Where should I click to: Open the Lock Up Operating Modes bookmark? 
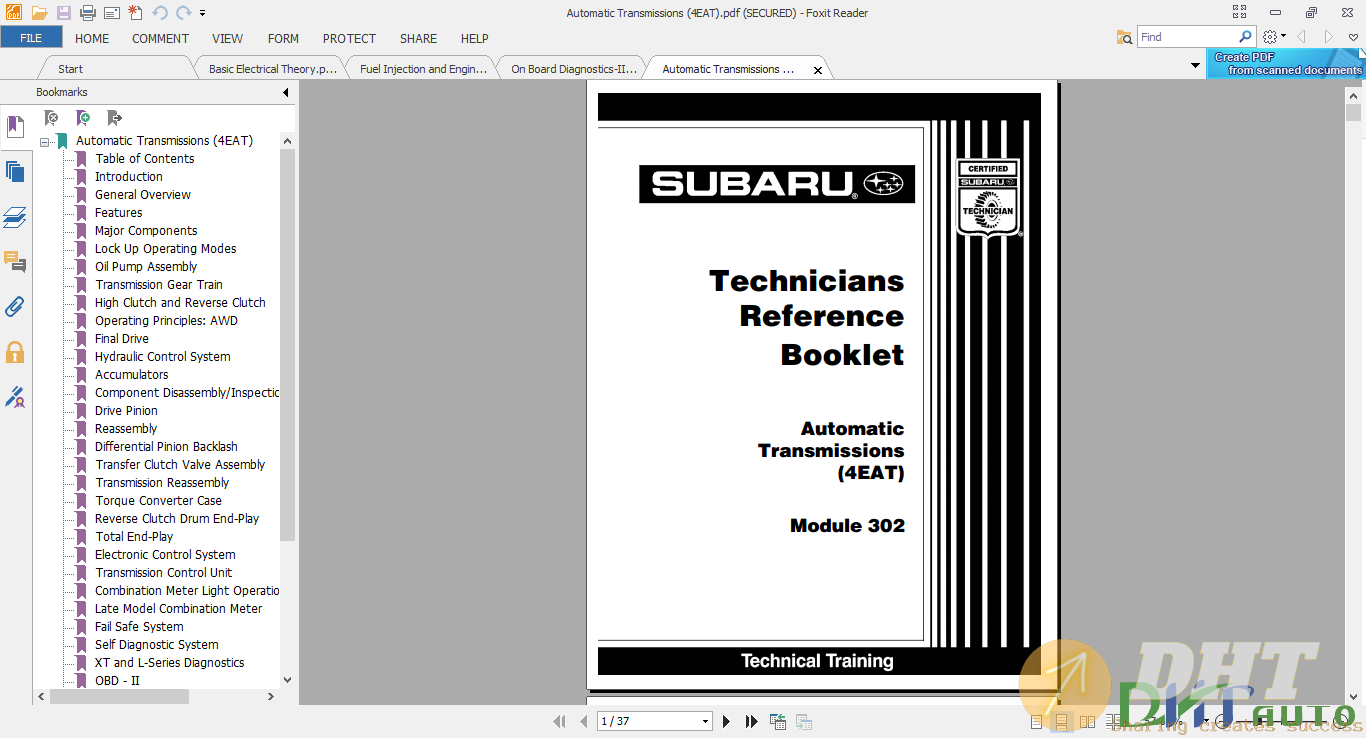coord(165,249)
